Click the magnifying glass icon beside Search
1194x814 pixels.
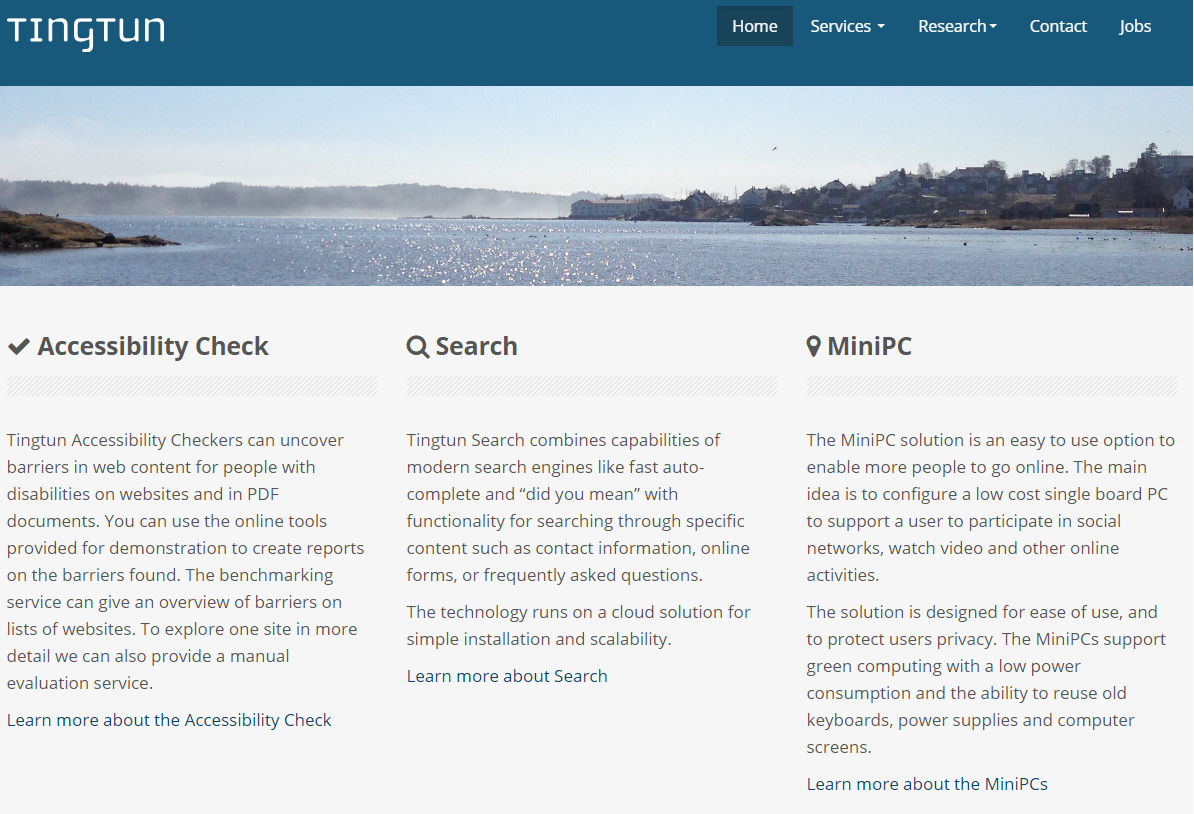(418, 347)
